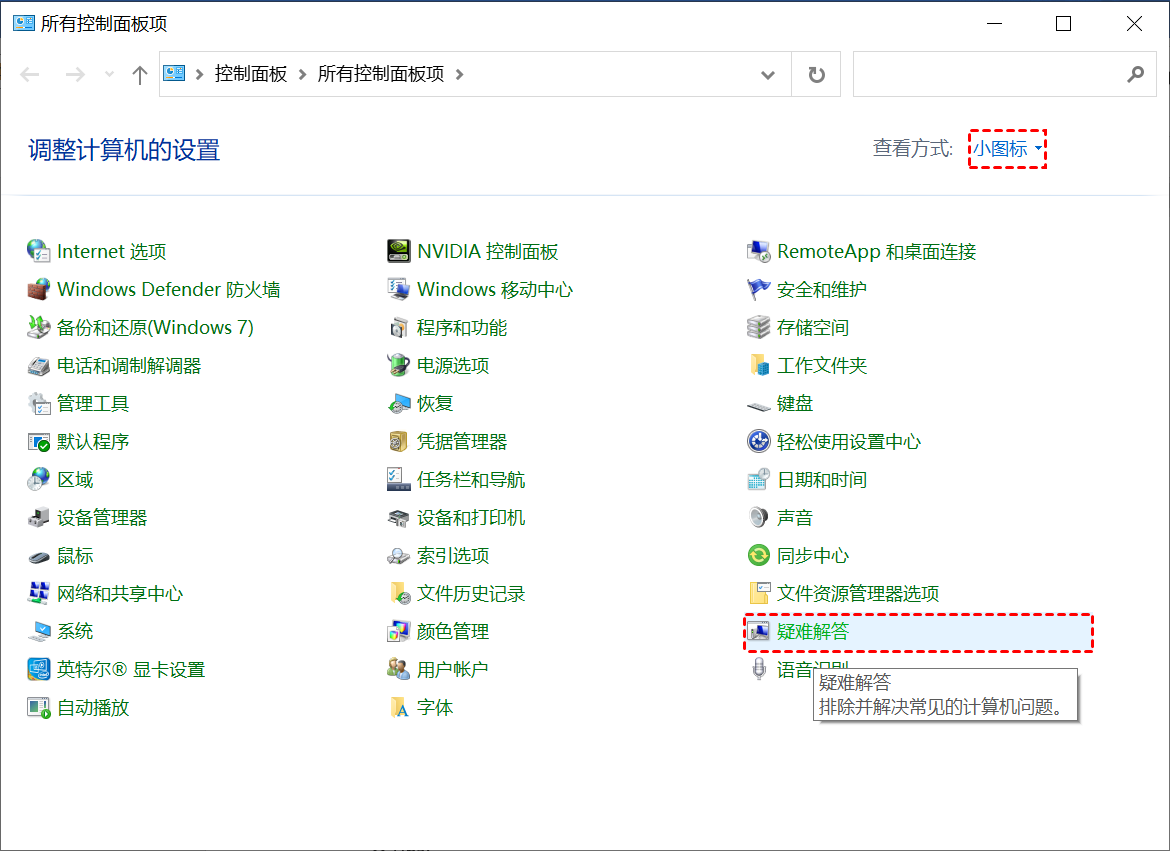Viewport: 1170px width, 851px height.
Task: Open the 电源选项 battery icon
Action: point(398,366)
